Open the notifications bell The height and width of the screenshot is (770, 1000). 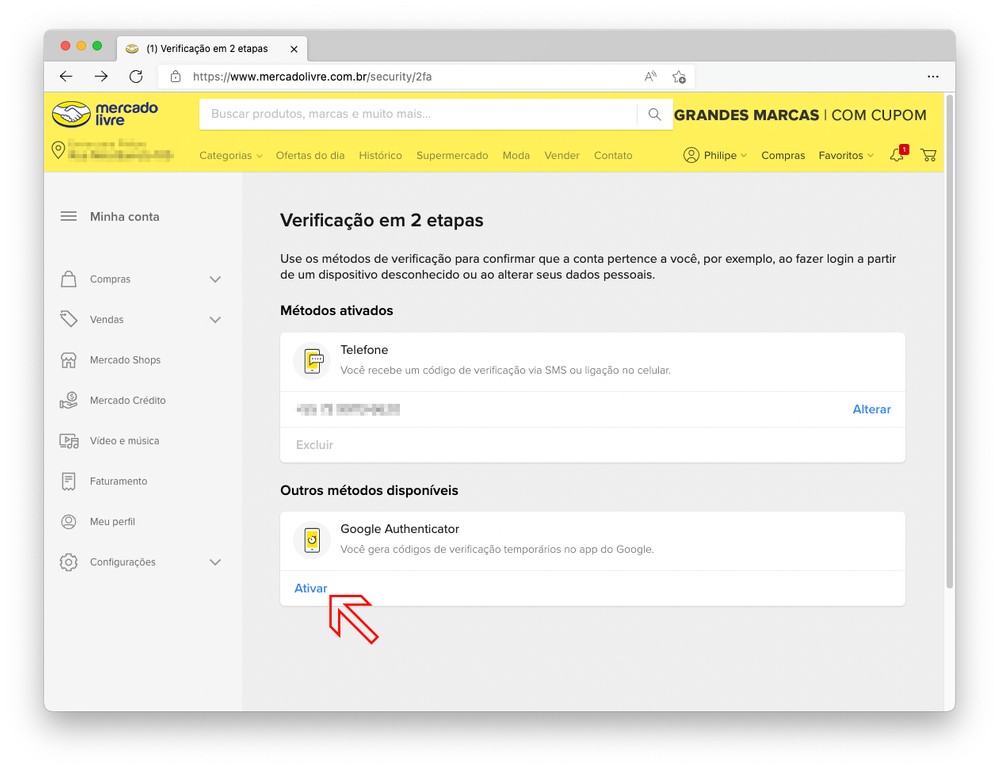tap(897, 155)
